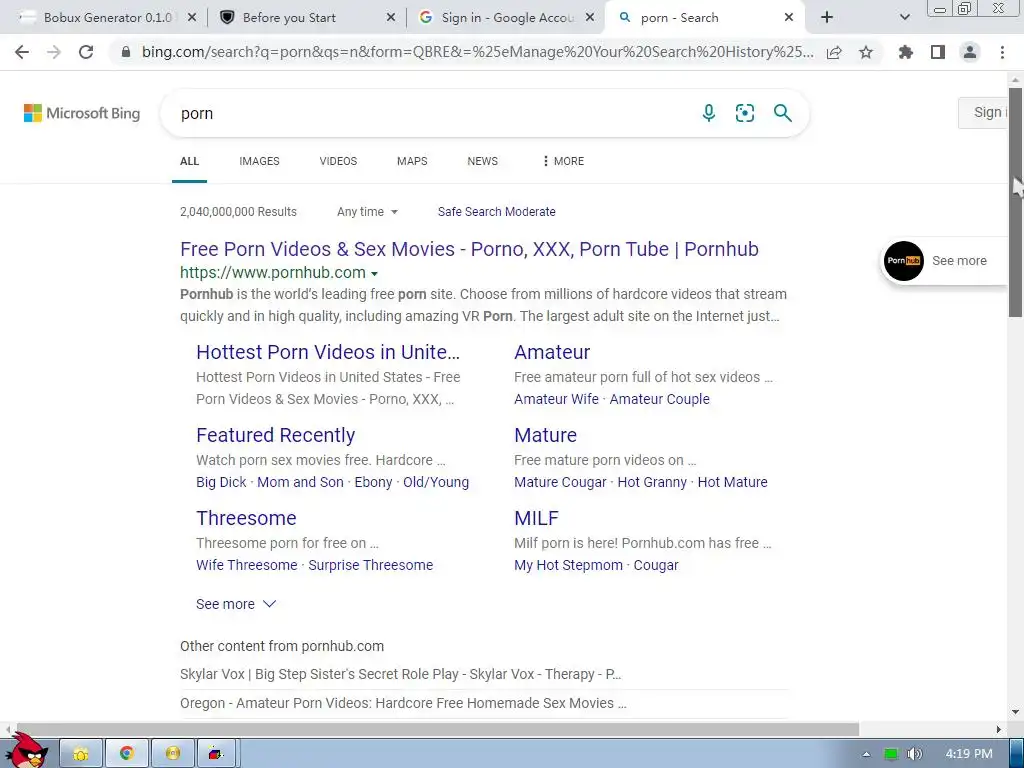
Task: Click inside the Bing search box
Action: (431, 114)
